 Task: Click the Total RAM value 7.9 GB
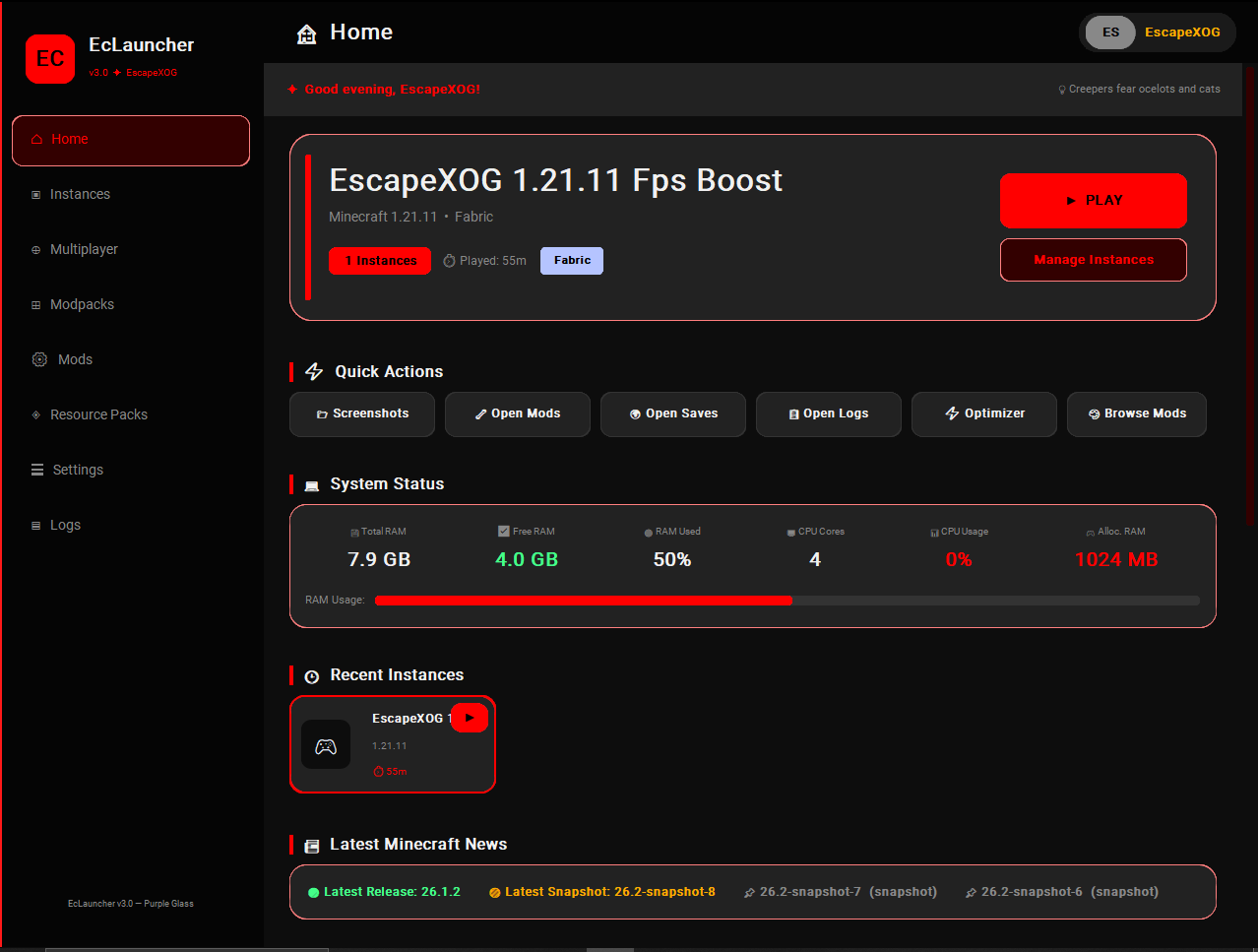point(379,559)
